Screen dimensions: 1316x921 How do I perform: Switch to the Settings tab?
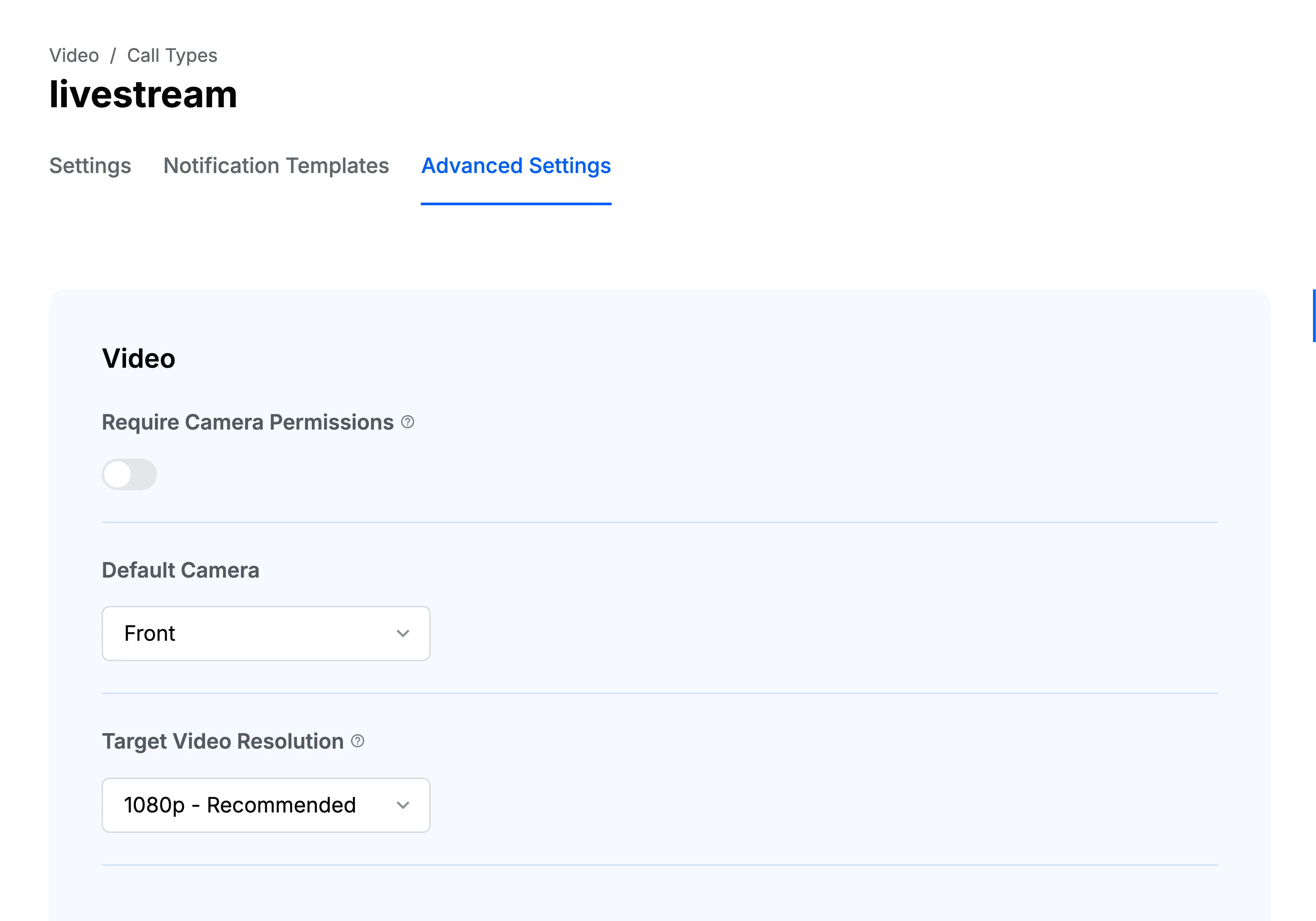[89, 166]
